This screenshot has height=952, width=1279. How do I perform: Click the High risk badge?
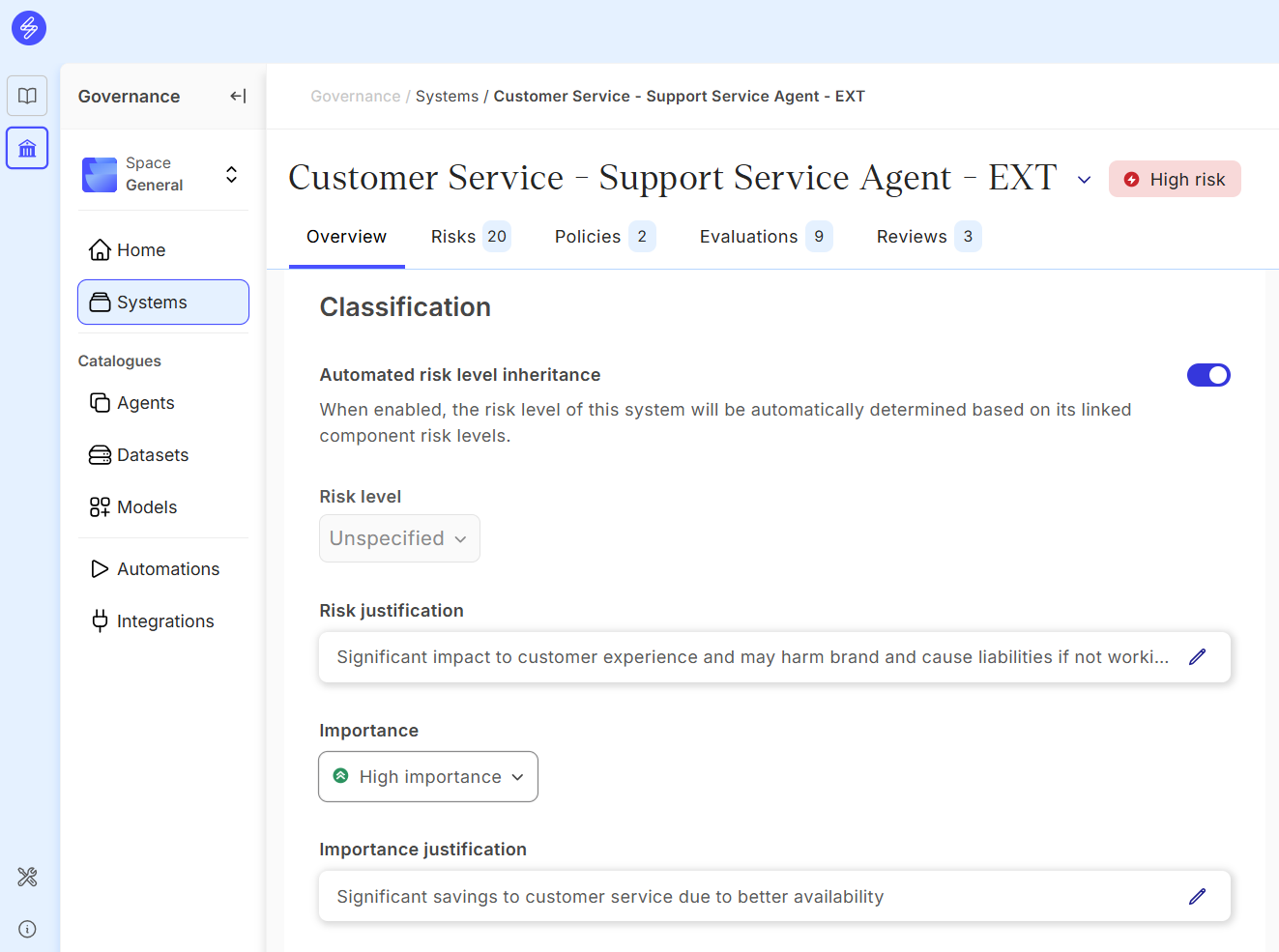click(x=1175, y=180)
